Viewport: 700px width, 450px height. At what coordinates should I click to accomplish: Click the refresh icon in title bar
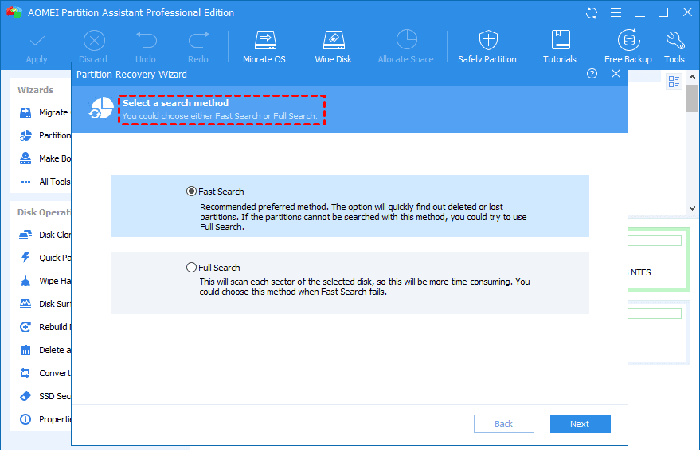[592, 13]
